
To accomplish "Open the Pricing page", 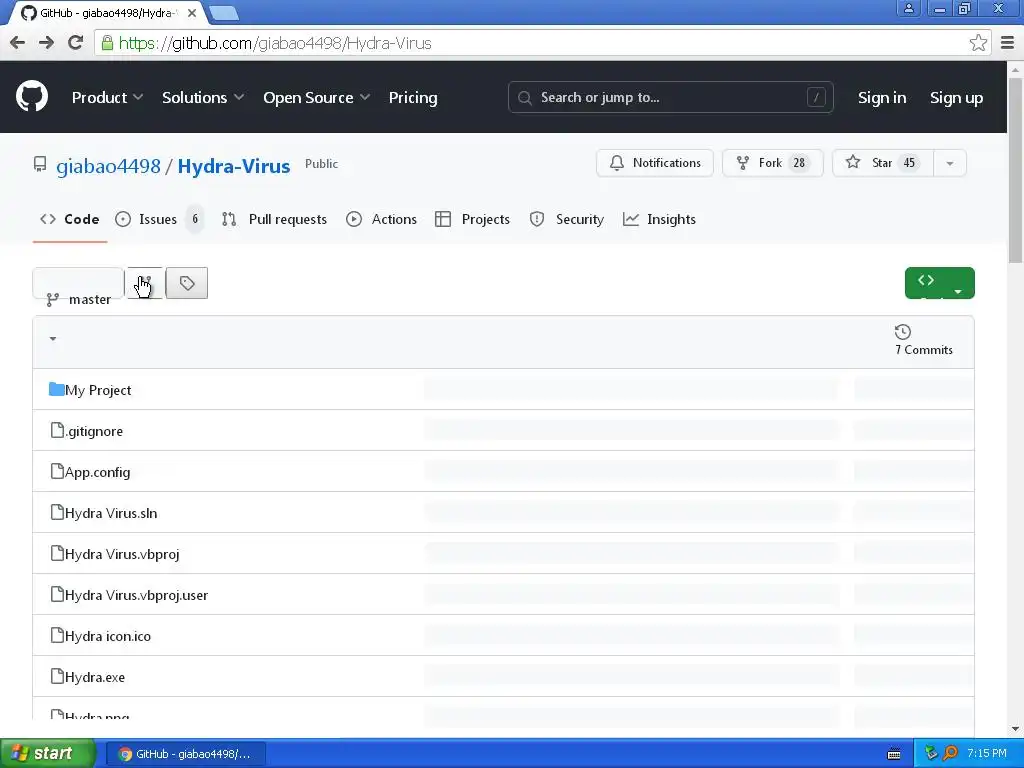I will (413, 97).
